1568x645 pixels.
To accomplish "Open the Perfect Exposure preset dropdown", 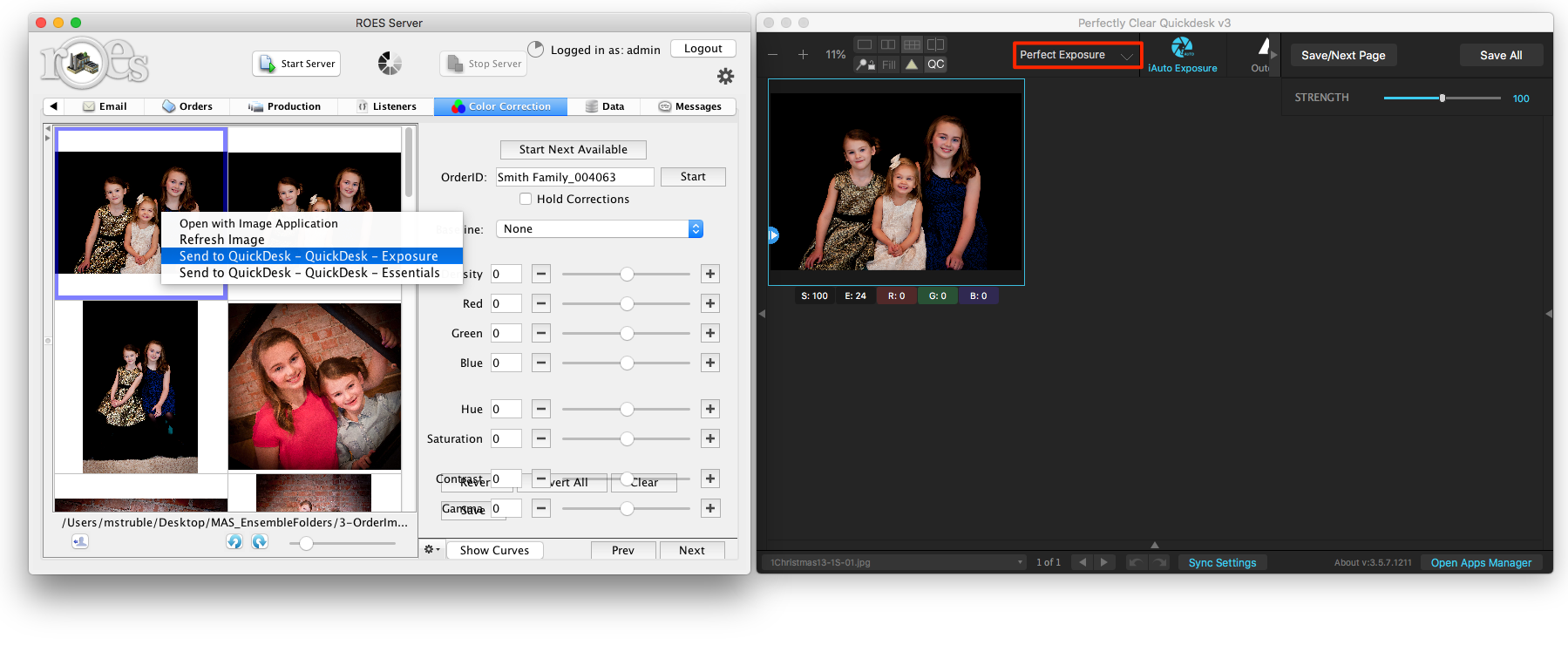I will tap(1076, 55).
